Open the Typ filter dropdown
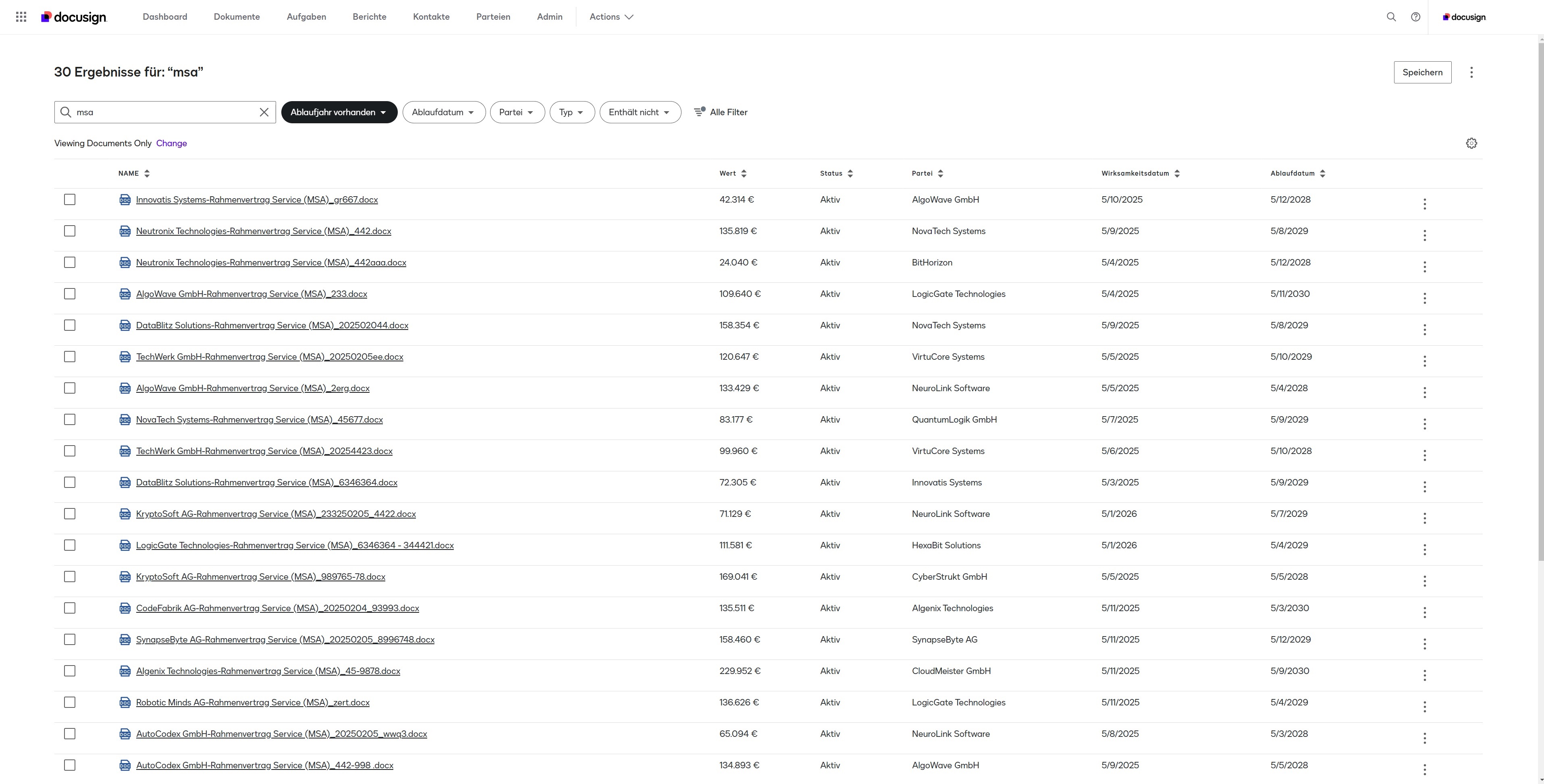Viewport: 1544px width, 784px height. coord(572,112)
